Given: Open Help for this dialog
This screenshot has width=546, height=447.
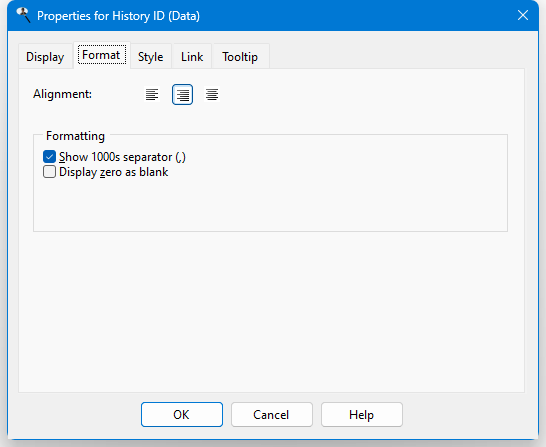Looking at the screenshot, I should (362, 414).
